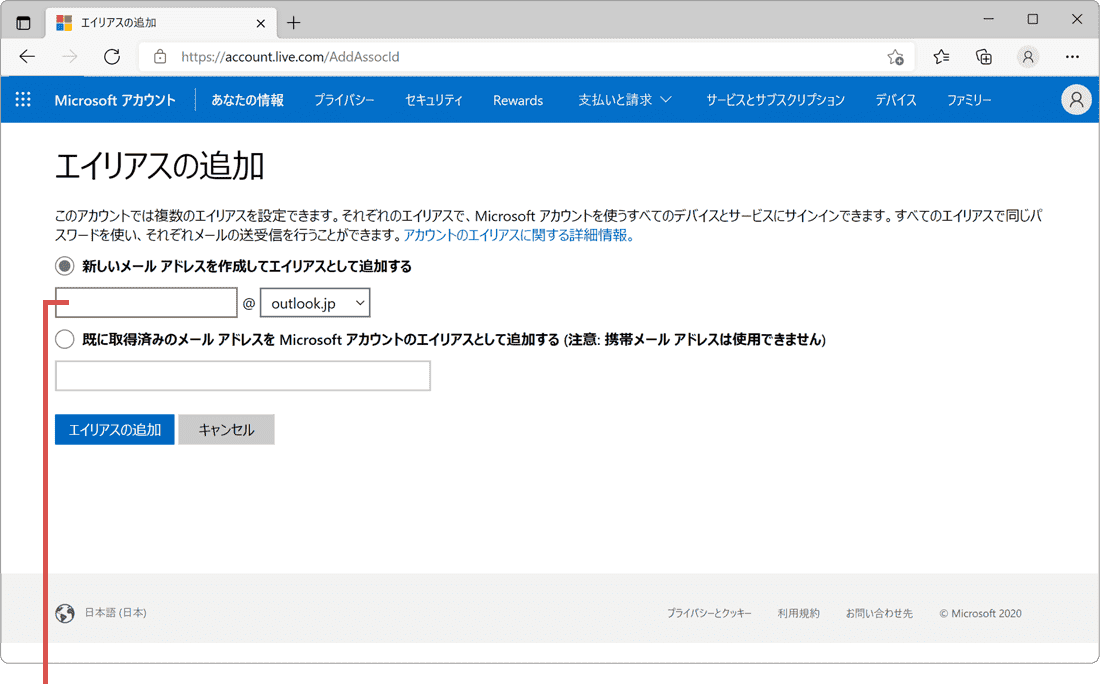Screen dimensions: 1100x684
Task: Click the page refresh icon
Action: tap(110, 57)
